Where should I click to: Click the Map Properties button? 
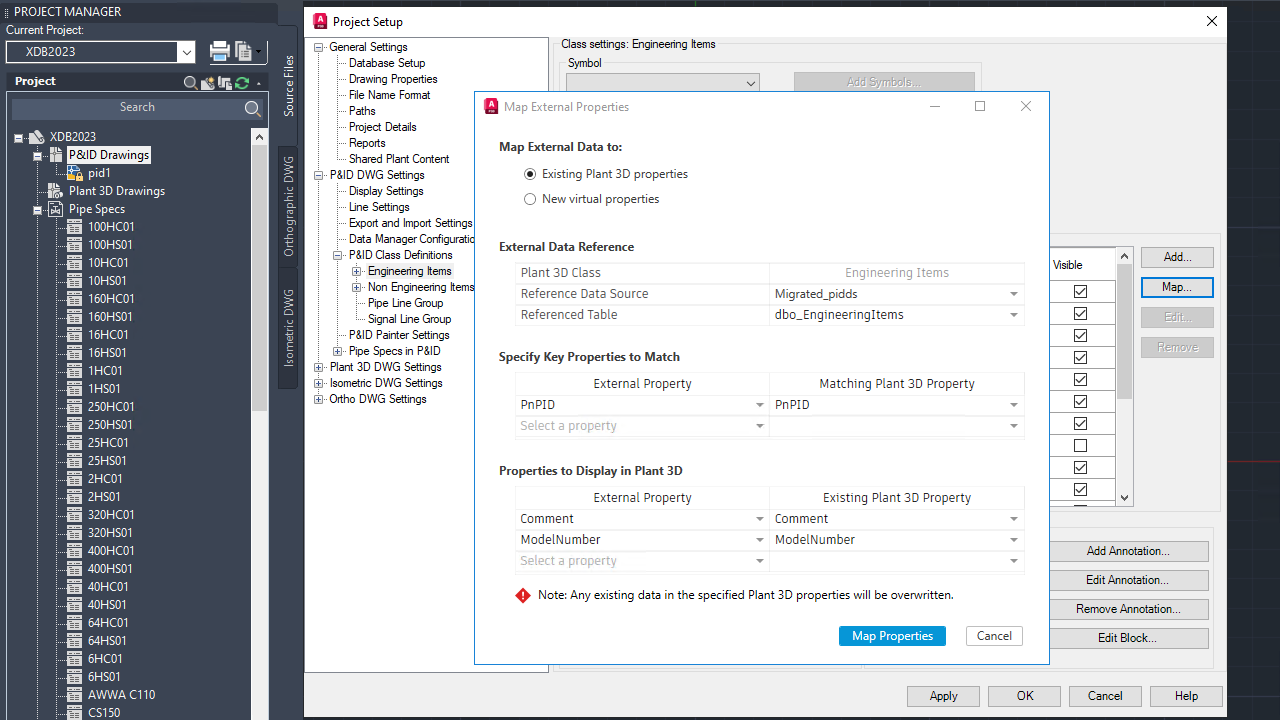892,636
